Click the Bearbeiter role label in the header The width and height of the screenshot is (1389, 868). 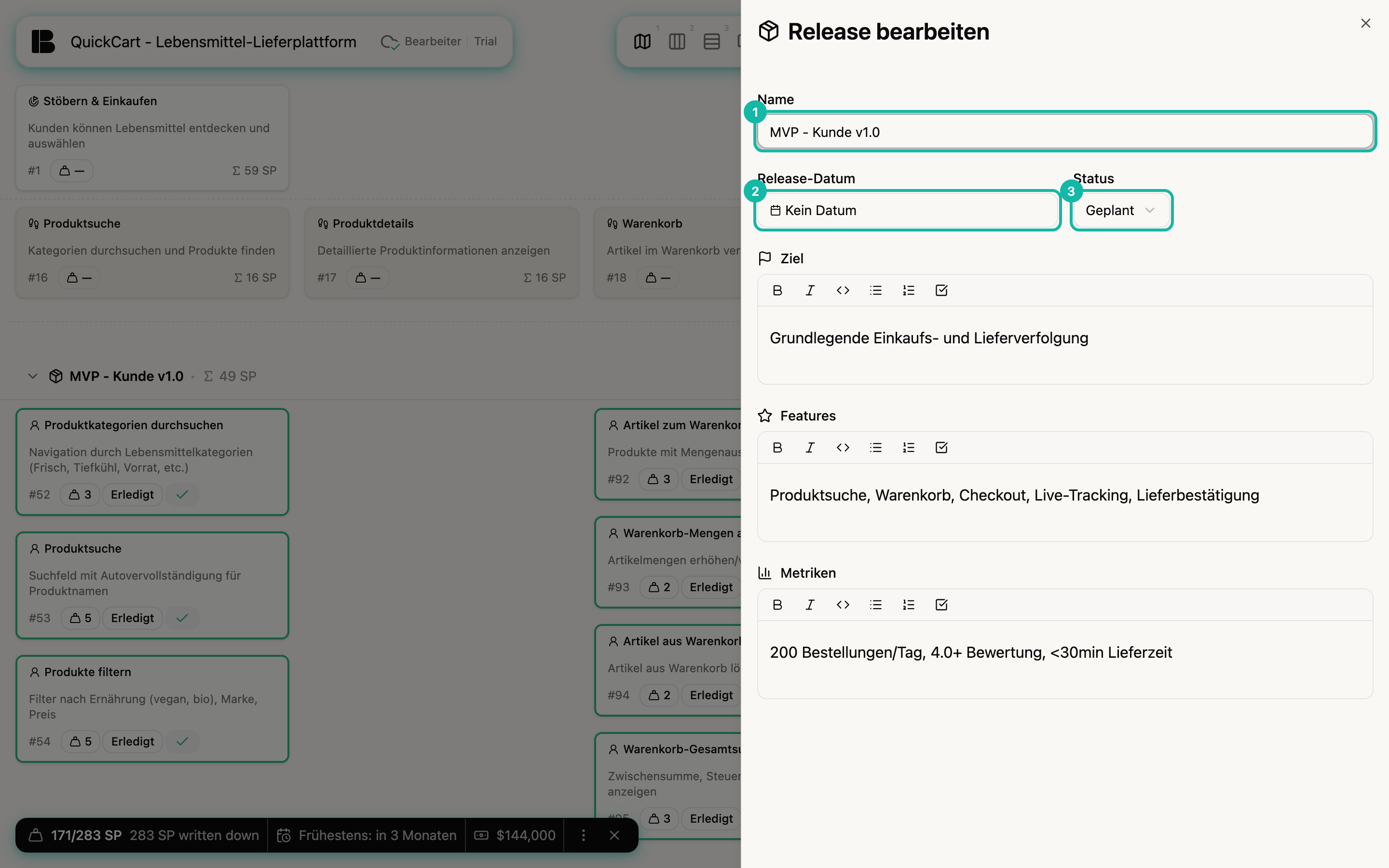pyautogui.click(x=433, y=41)
